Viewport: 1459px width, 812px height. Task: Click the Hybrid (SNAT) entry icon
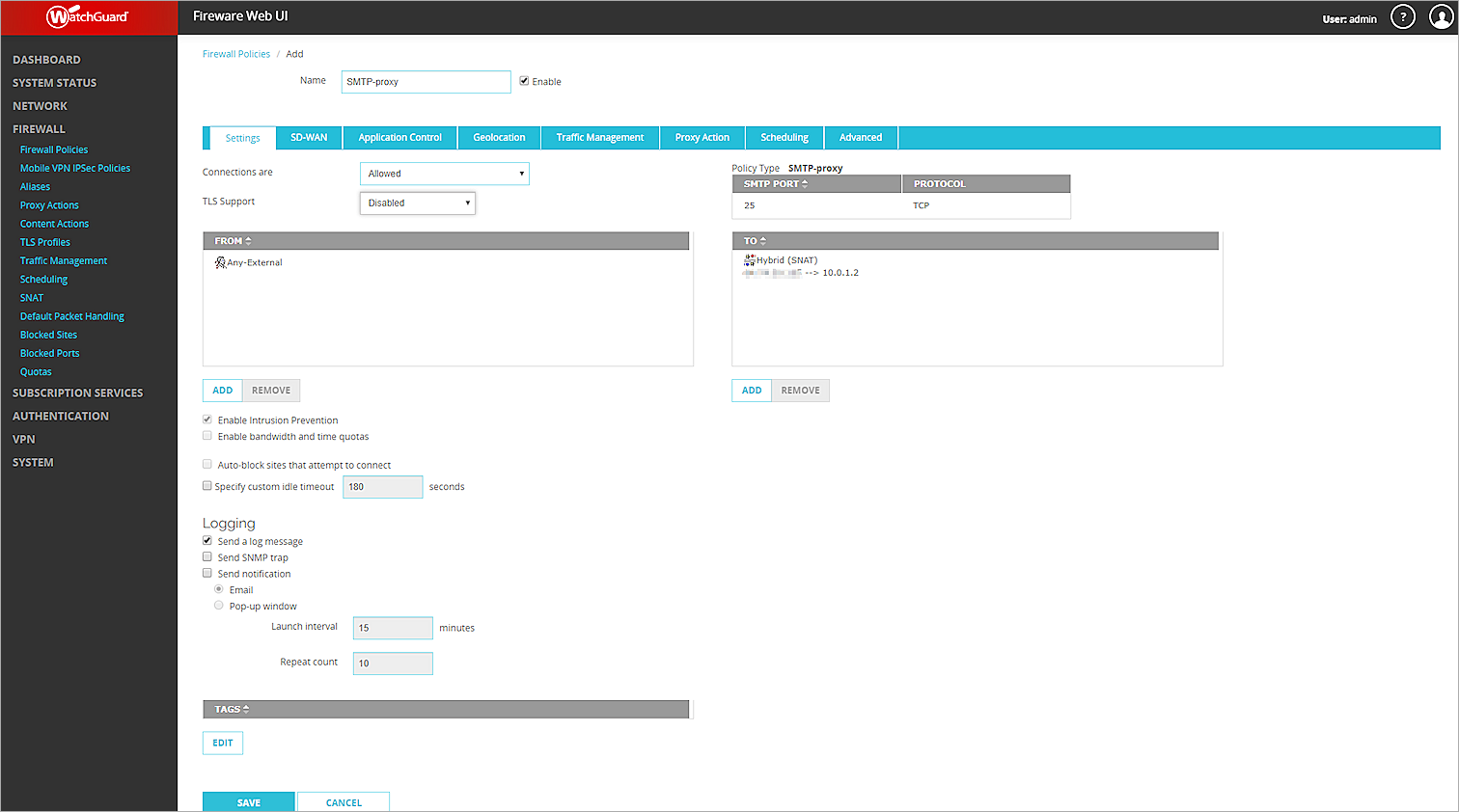747,259
